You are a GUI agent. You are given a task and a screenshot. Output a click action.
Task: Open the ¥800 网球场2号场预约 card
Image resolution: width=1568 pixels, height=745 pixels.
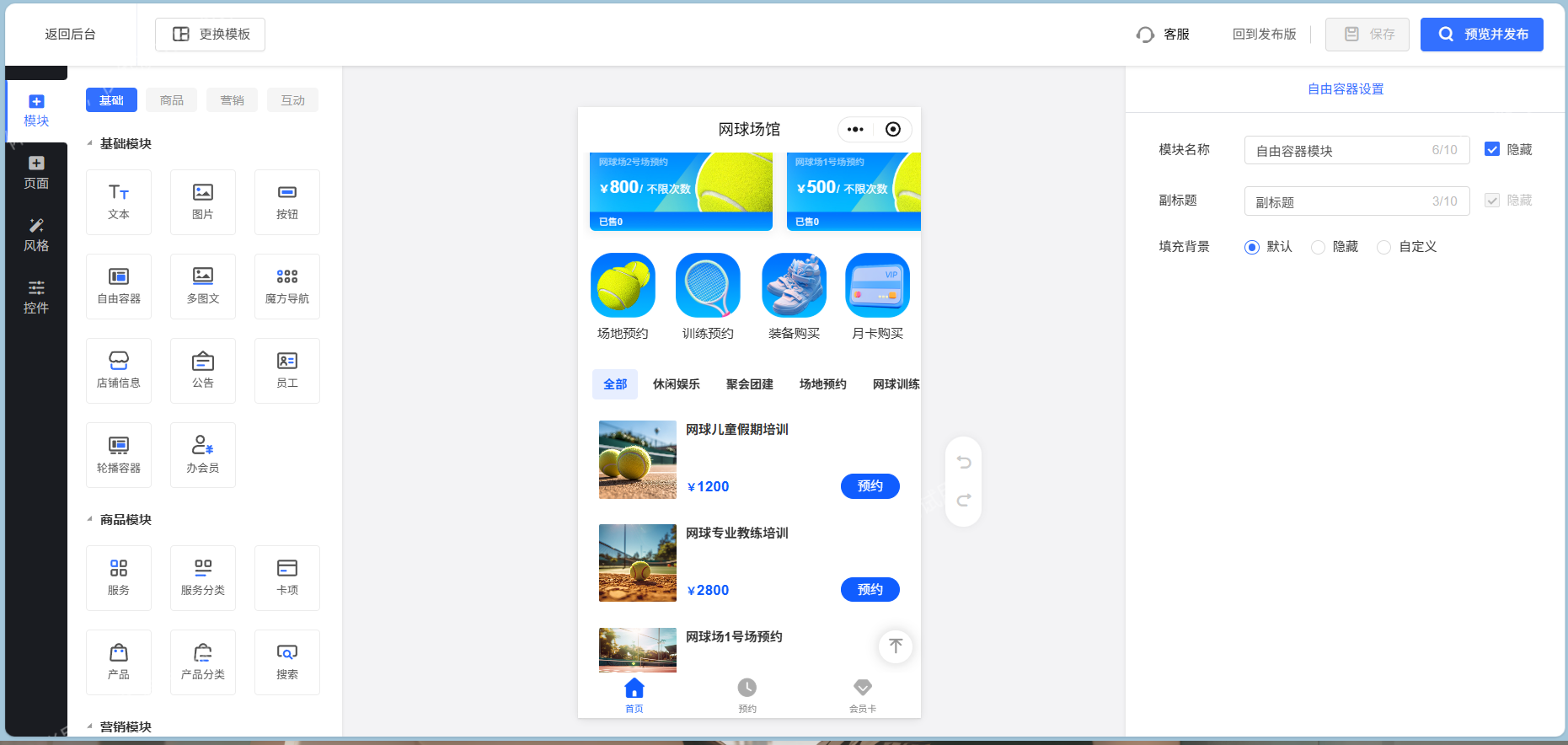pyautogui.click(x=681, y=191)
